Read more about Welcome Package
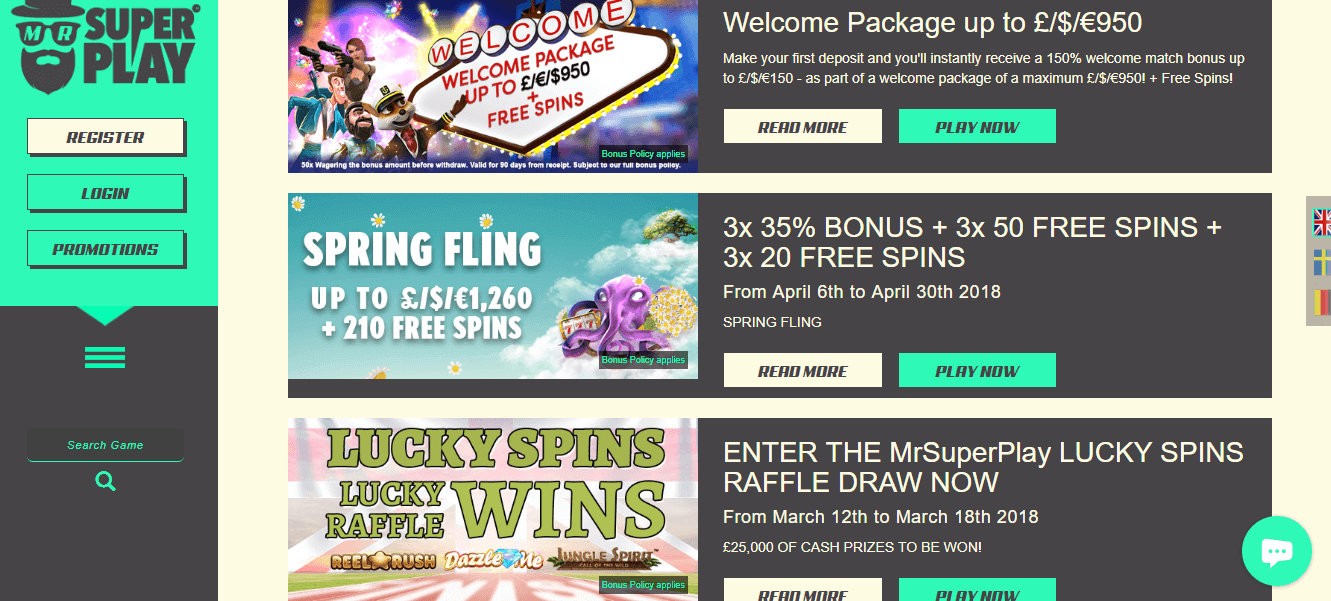 point(803,127)
